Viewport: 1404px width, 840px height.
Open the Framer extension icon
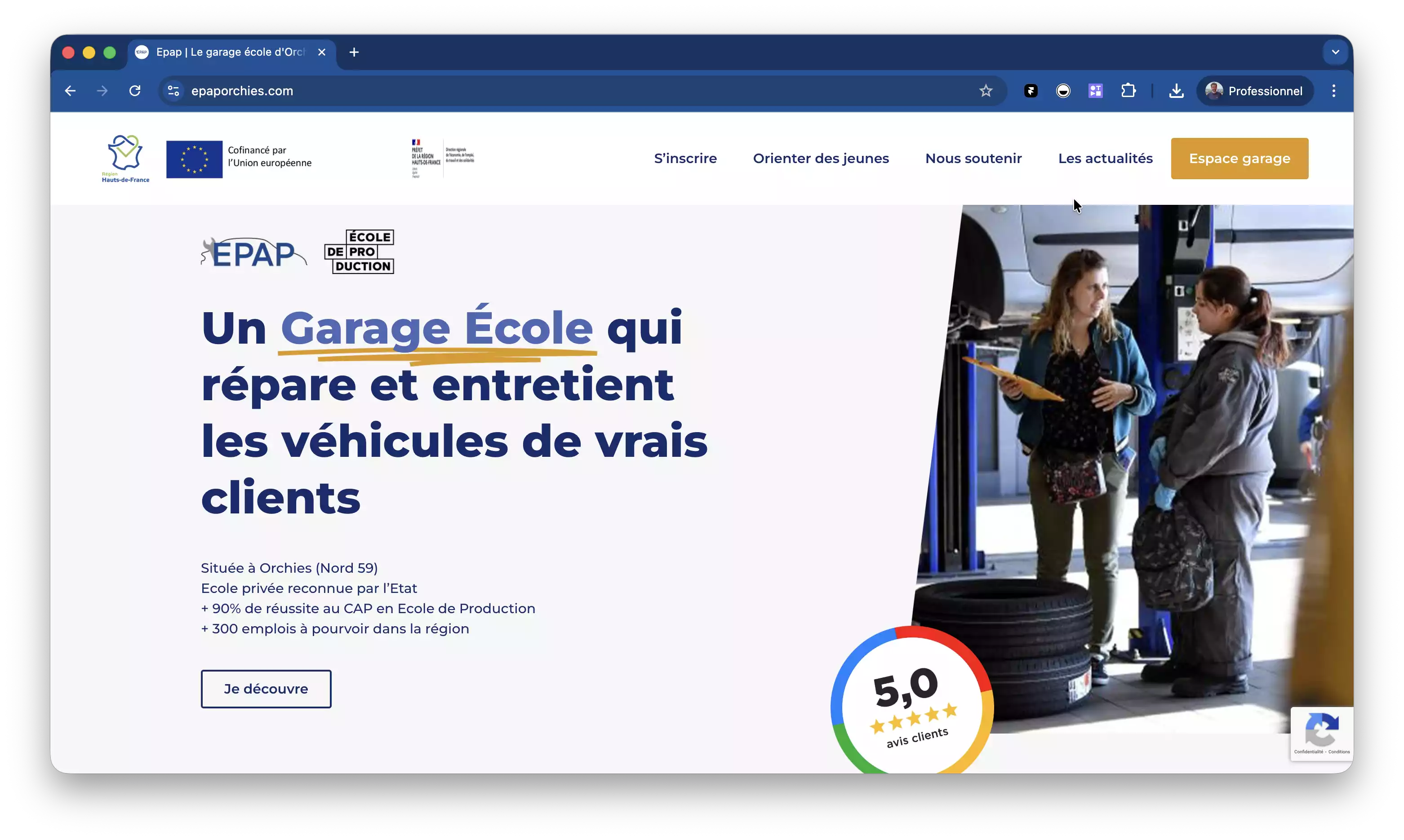click(x=1031, y=91)
